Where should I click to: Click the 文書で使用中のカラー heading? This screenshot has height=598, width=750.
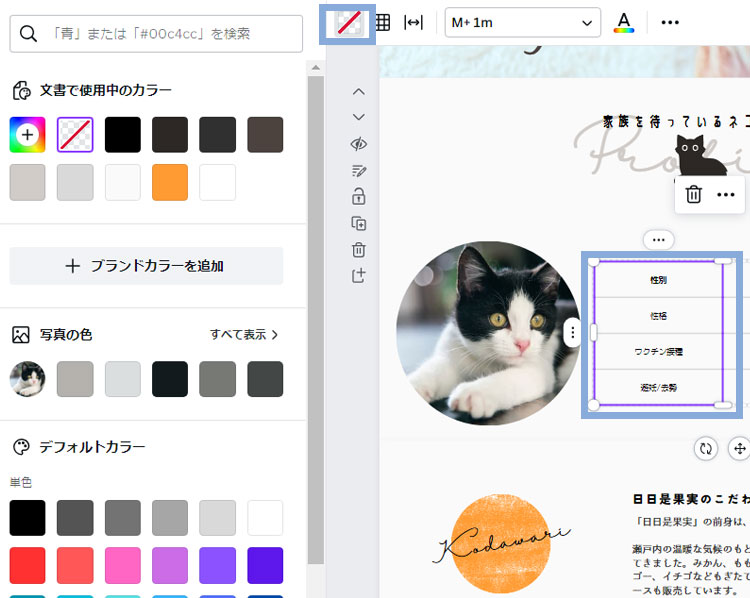[105, 90]
